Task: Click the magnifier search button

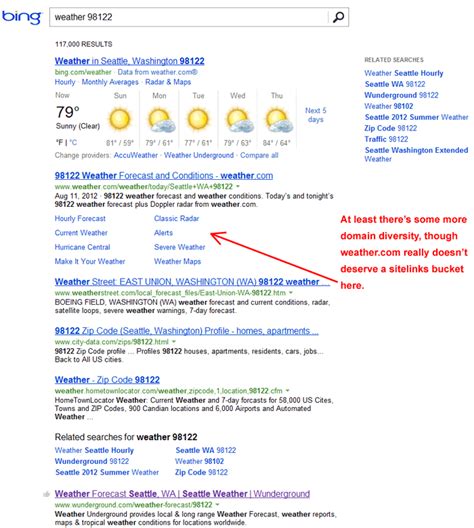Action: [x=338, y=17]
